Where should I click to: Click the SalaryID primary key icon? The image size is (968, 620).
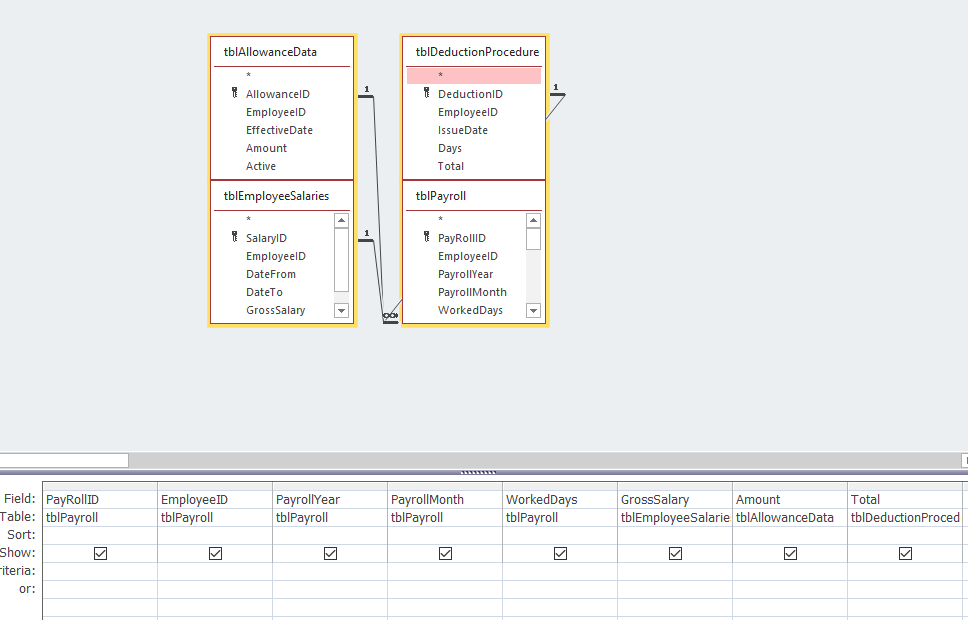[235, 237]
